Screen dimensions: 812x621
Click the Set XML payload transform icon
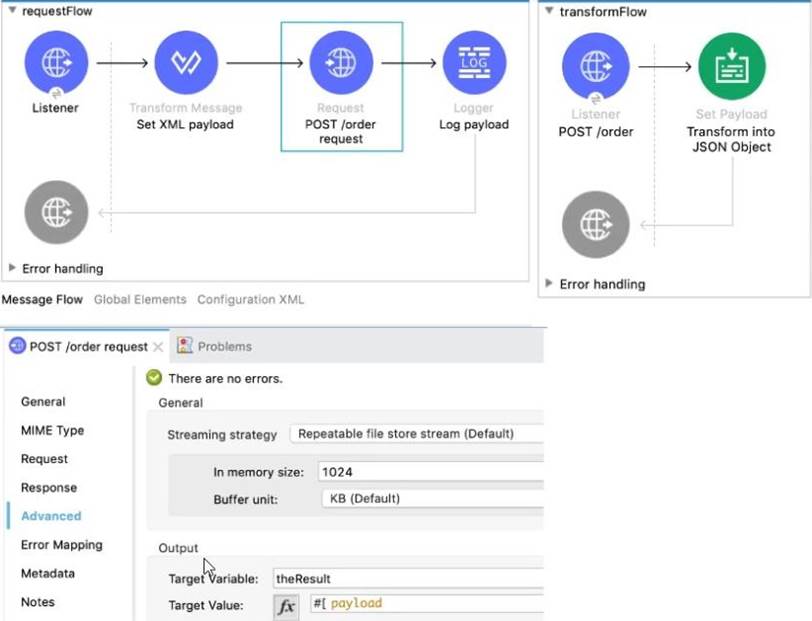(x=185, y=64)
